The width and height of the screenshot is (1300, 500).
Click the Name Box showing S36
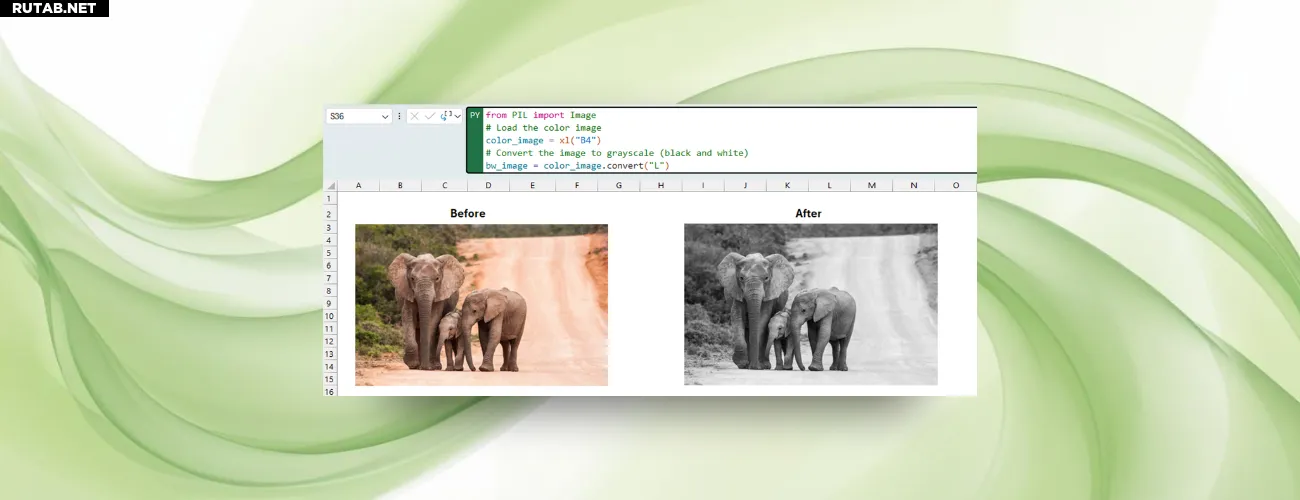pyautogui.click(x=359, y=116)
